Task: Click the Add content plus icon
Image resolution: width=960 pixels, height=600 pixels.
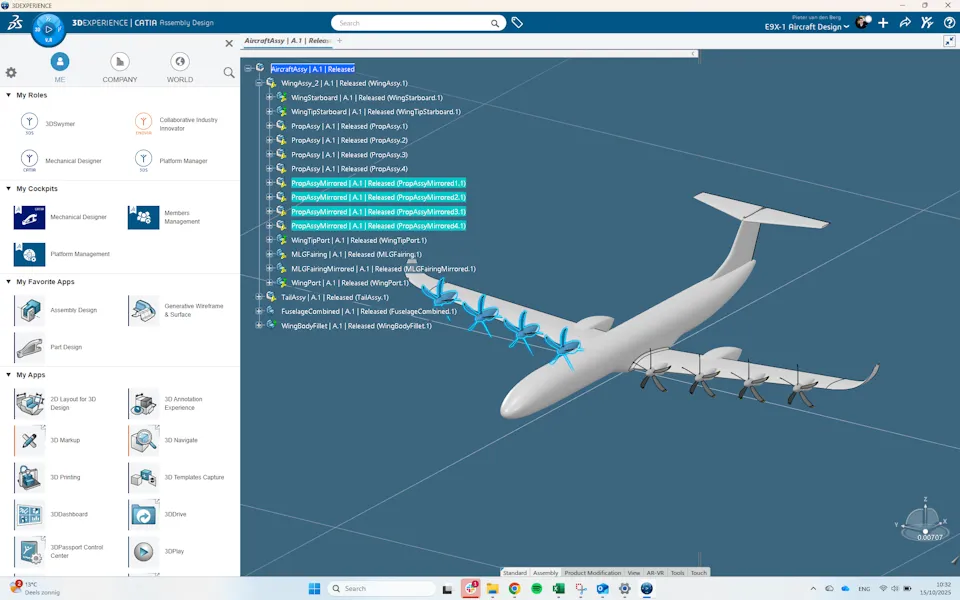Action: [x=884, y=22]
